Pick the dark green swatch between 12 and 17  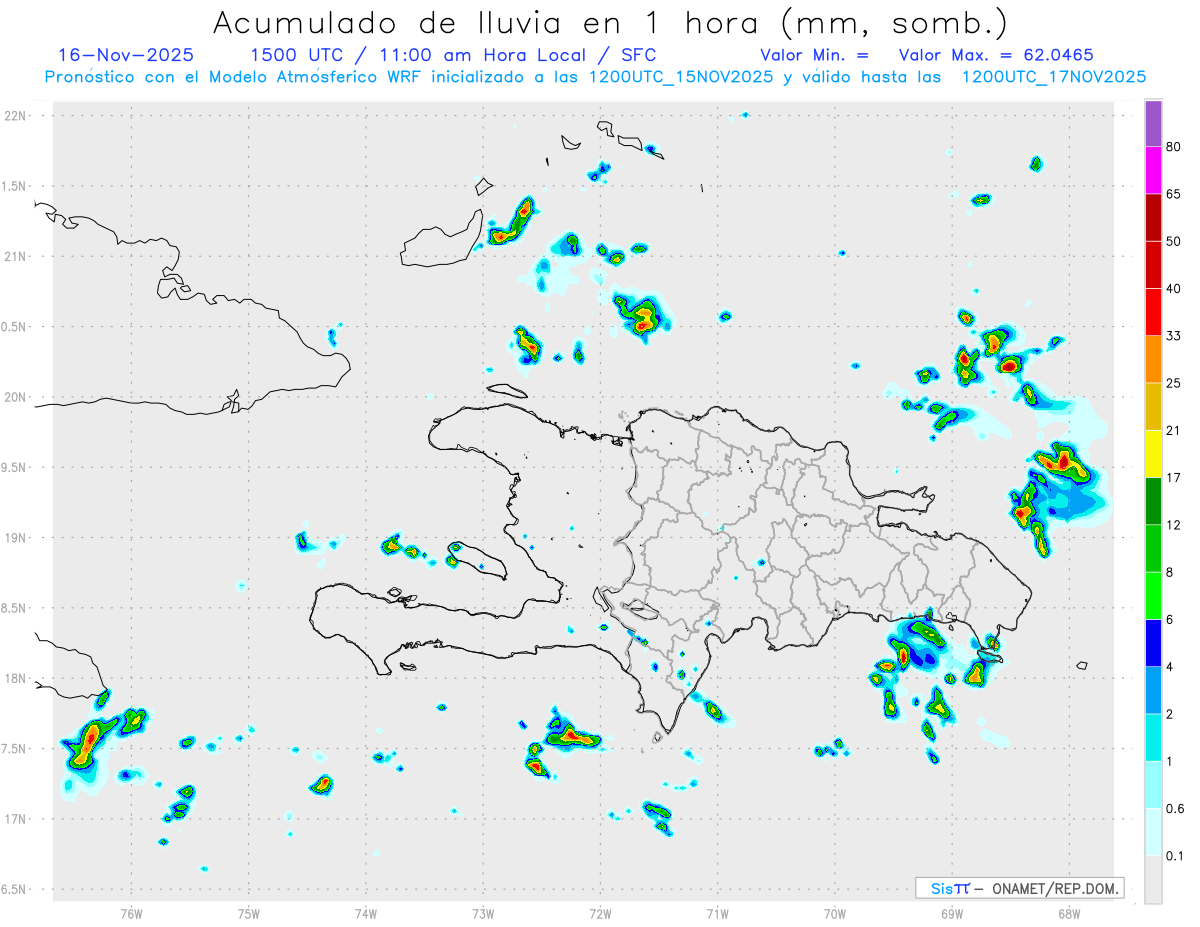pos(1153,502)
